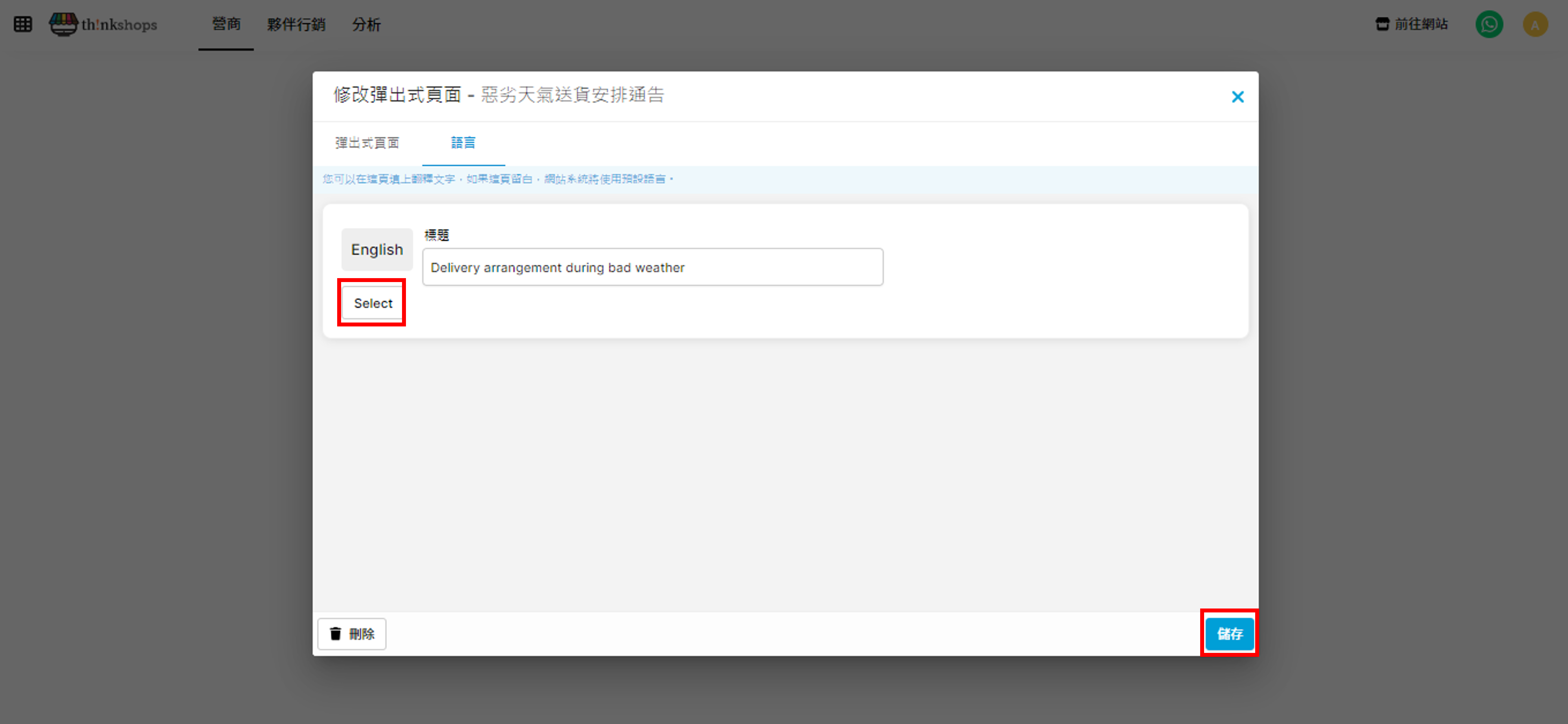Select the 語言 tab

(x=463, y=143)
